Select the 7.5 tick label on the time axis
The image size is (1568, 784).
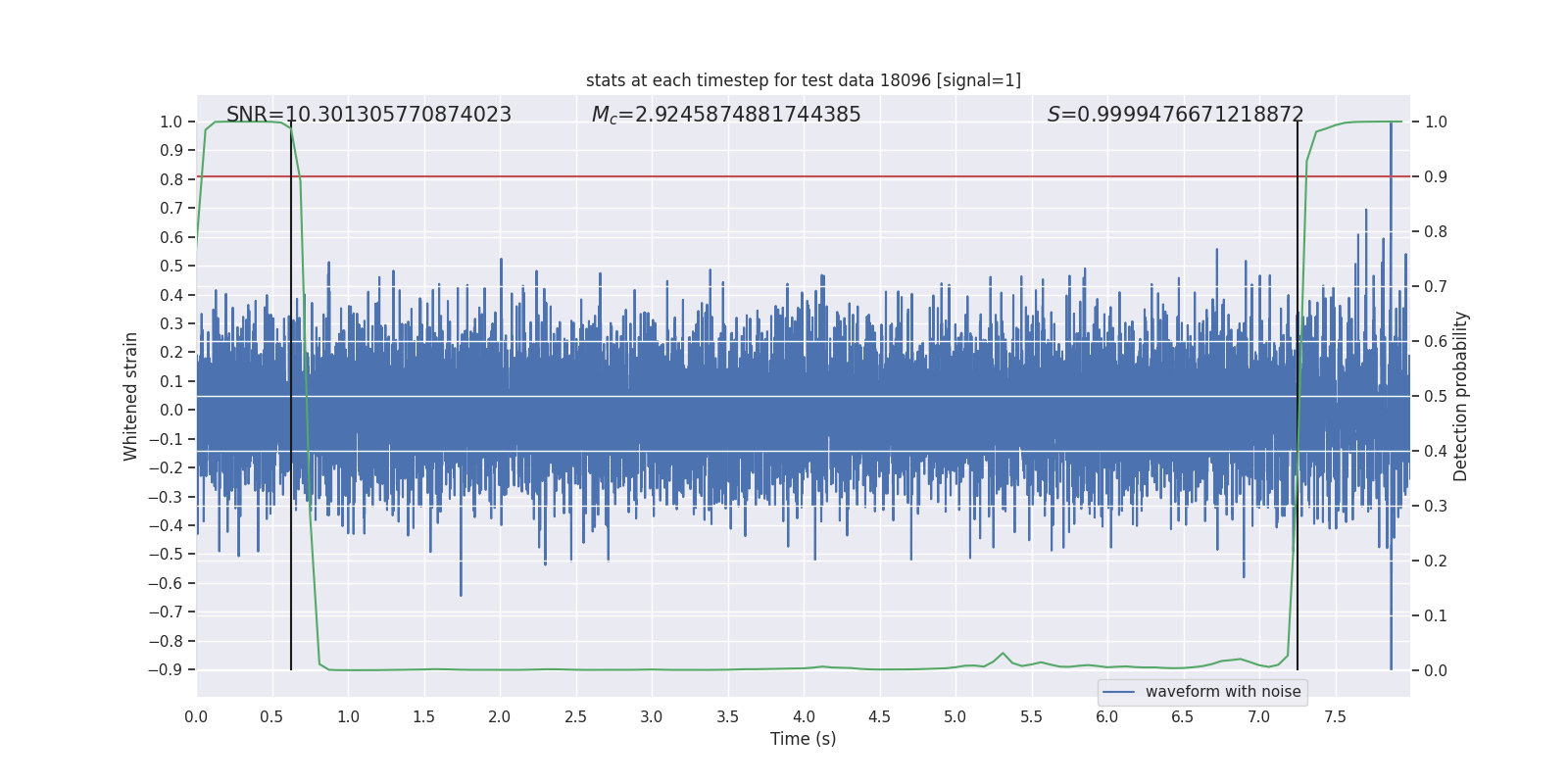(x=1335, y=716)
